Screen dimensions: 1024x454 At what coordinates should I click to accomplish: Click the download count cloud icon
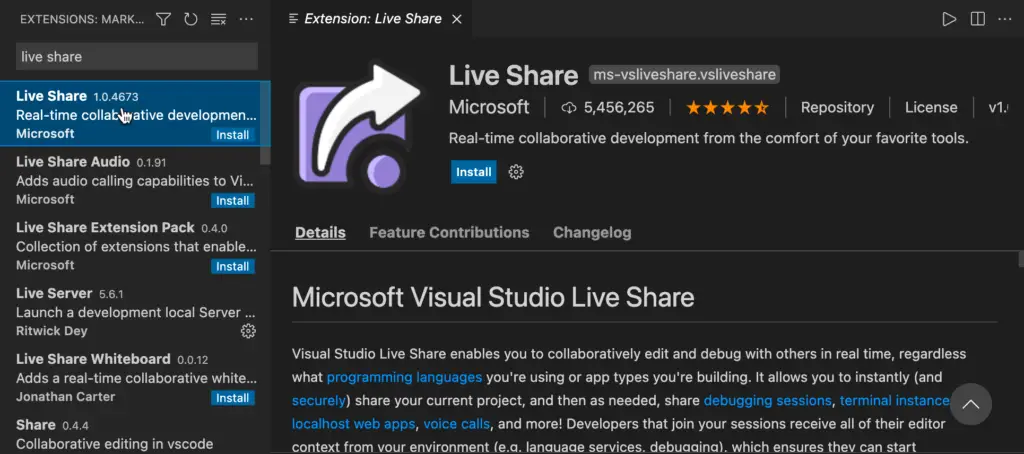coord(569,108)
